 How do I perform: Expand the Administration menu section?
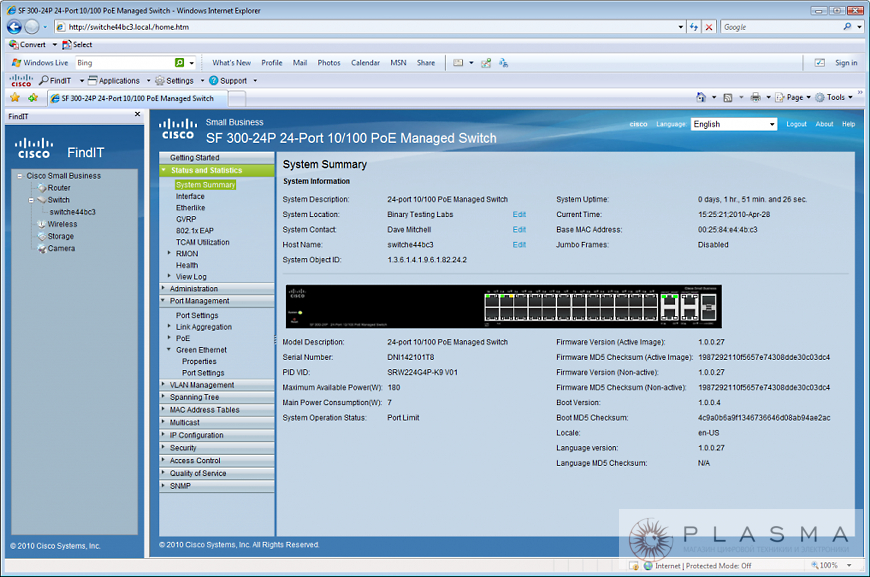coord(216,288)
